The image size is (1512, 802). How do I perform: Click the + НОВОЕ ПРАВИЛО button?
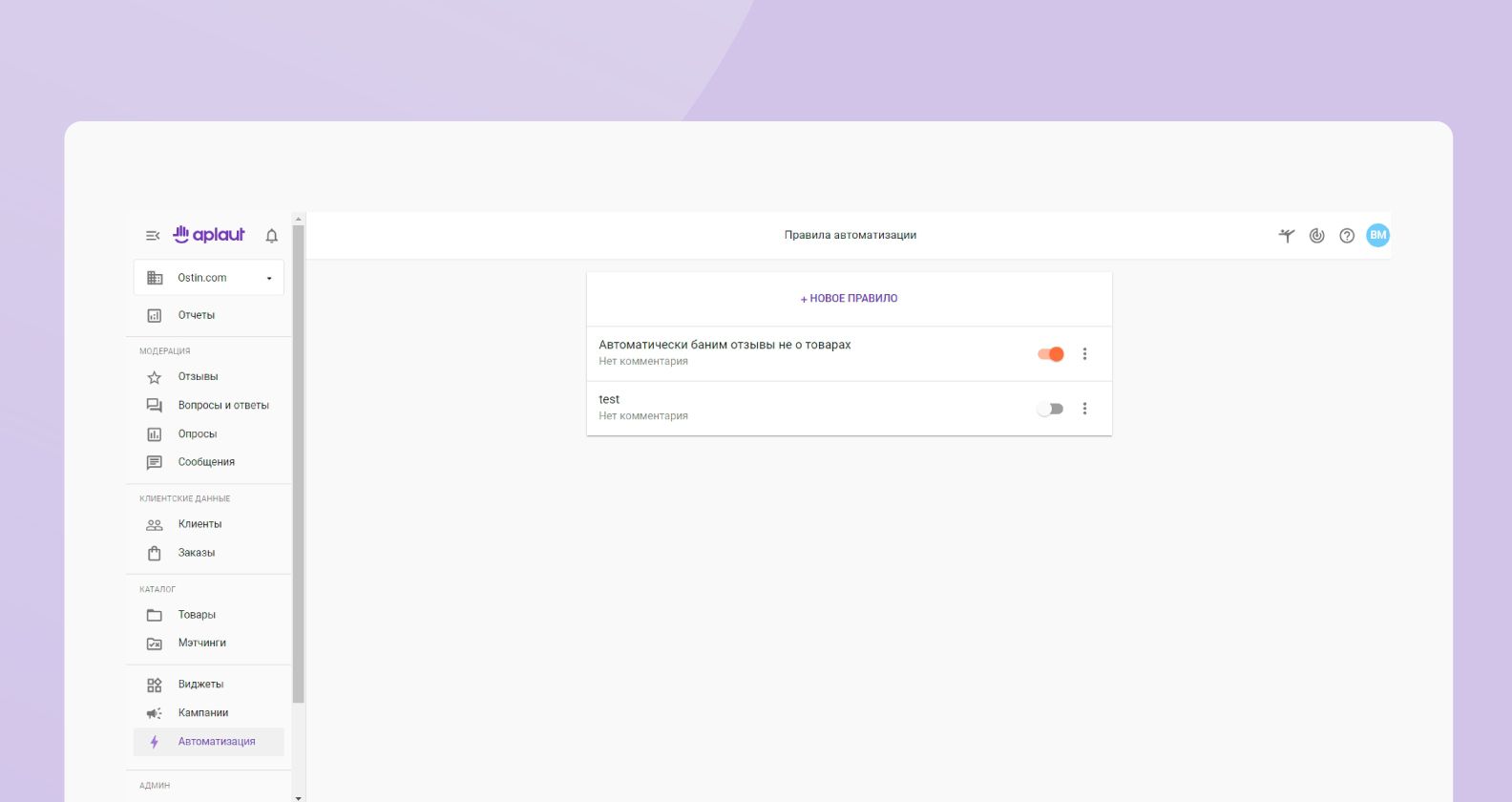click(x=849, y=299)
